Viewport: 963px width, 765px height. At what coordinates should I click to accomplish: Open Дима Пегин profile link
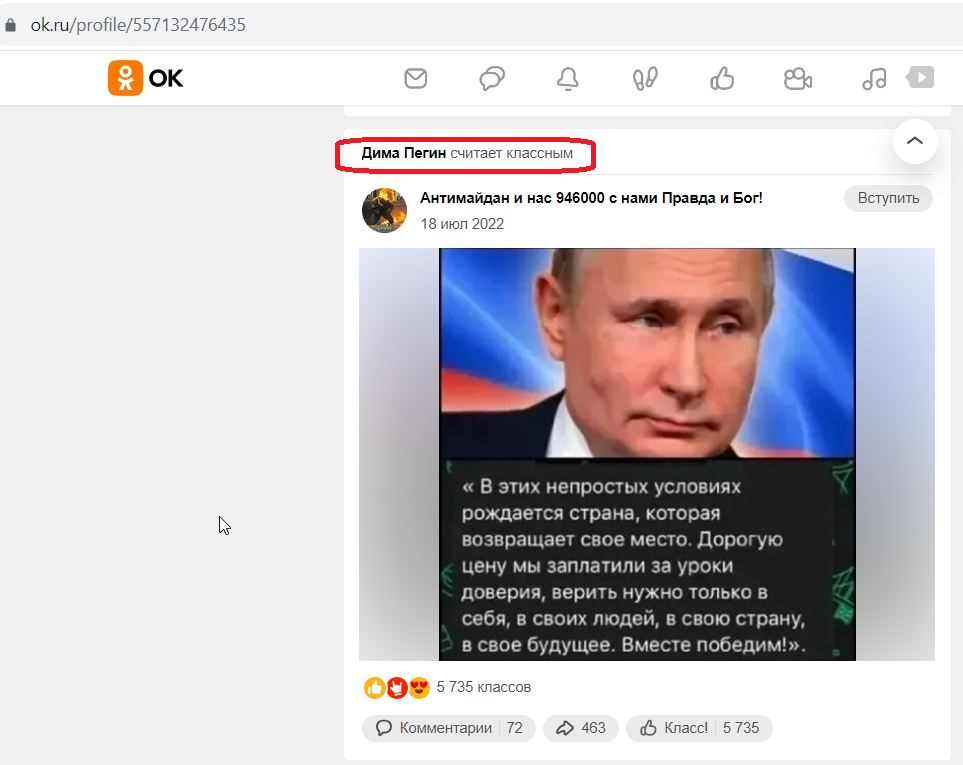(x=404, y=153)
